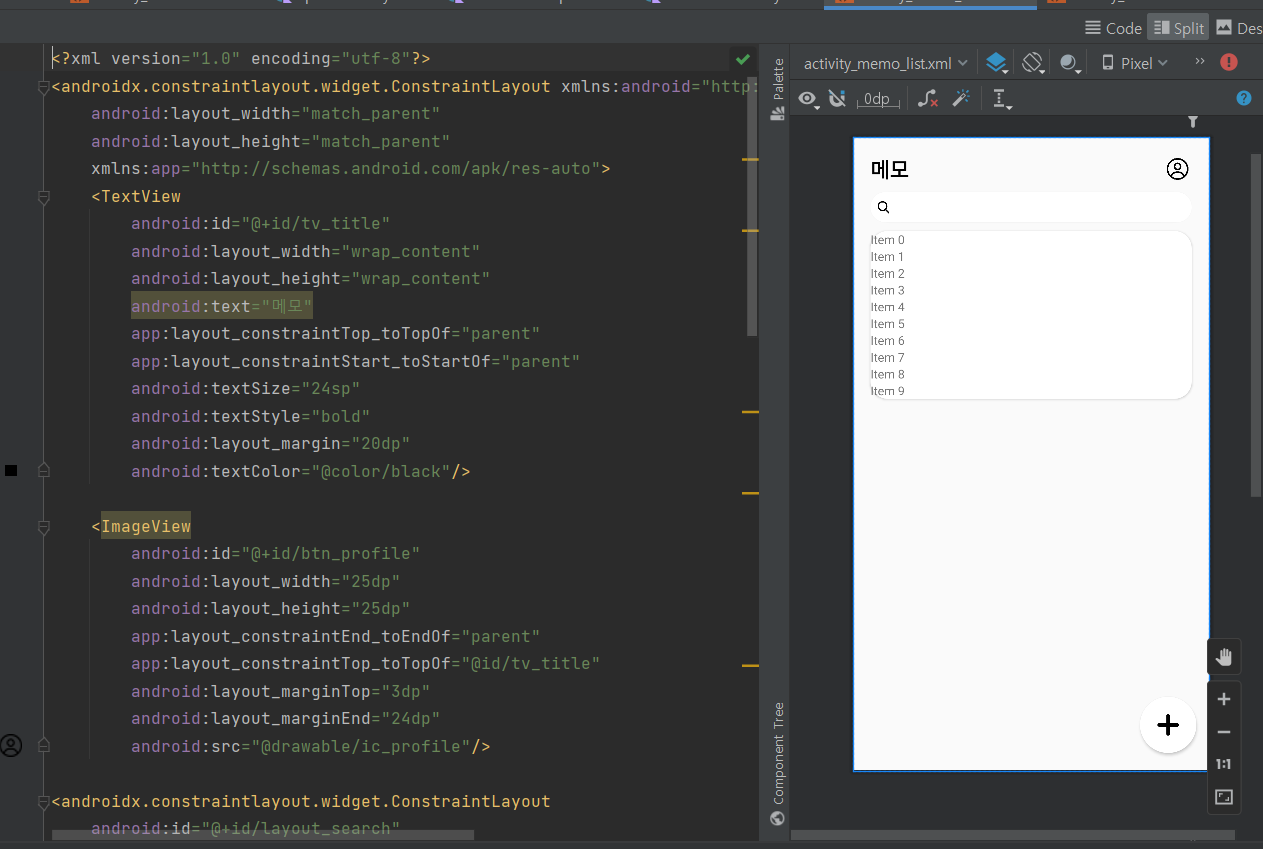Collapse TextView tag fold marker

[x=43, y=198]
